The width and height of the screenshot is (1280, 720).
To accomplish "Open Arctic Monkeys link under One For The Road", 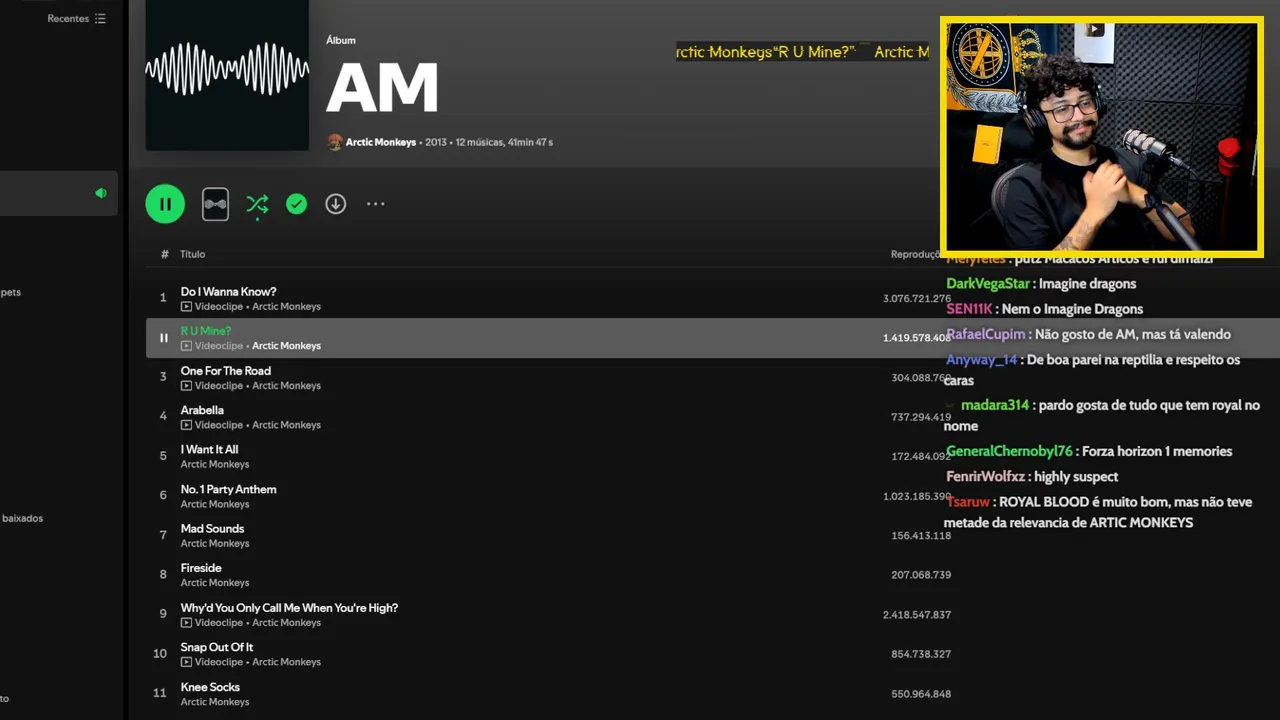I will [286, 386].
